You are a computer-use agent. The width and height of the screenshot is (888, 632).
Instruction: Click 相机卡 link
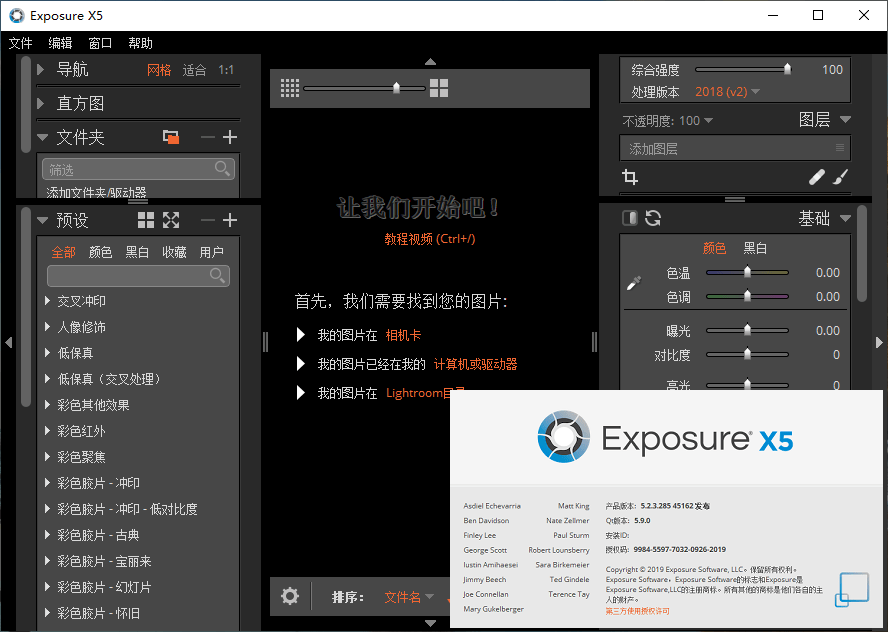point(403,335)
